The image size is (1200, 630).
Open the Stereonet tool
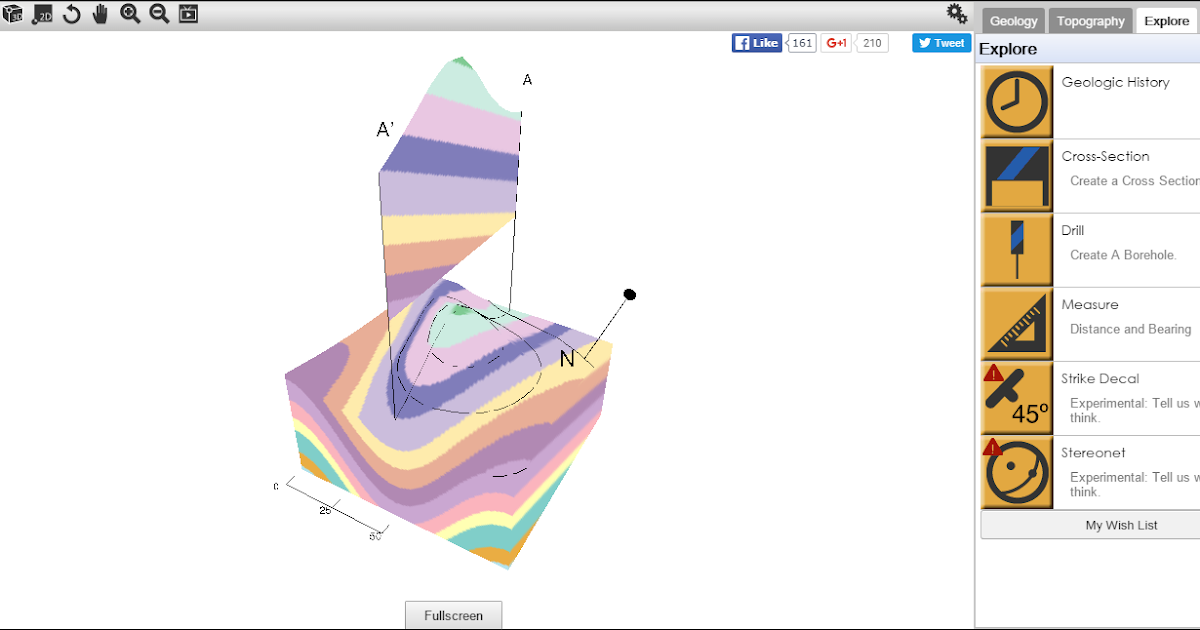pos(1016,471)
